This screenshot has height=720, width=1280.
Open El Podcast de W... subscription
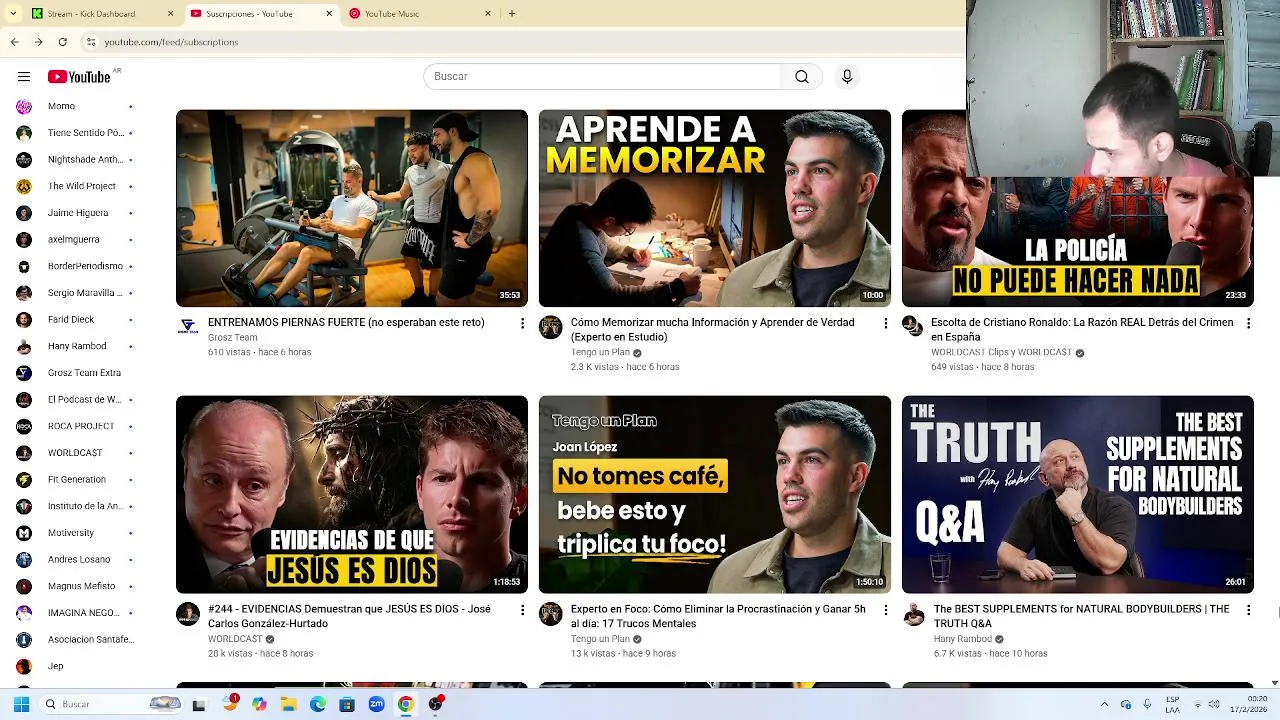(x=75, y=399)
